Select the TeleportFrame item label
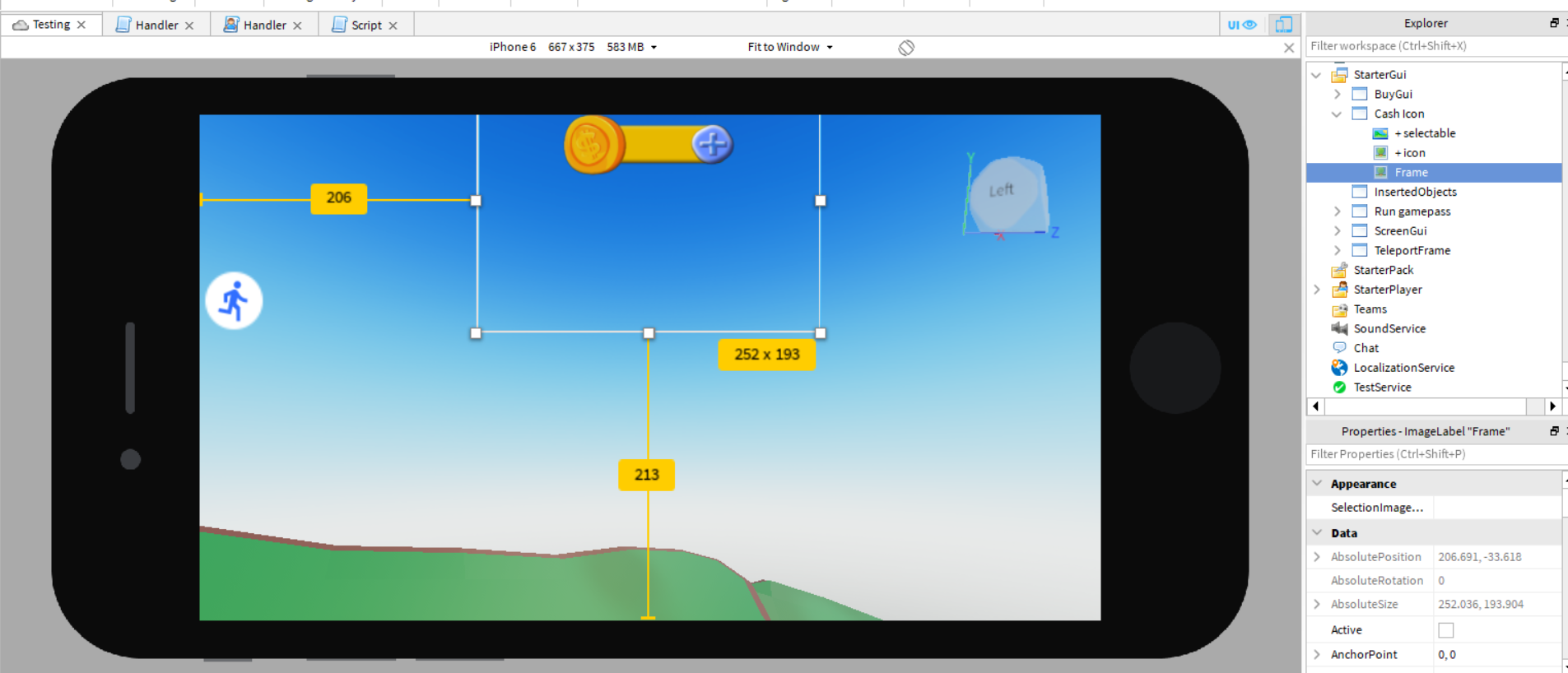 pos(1412,250)
